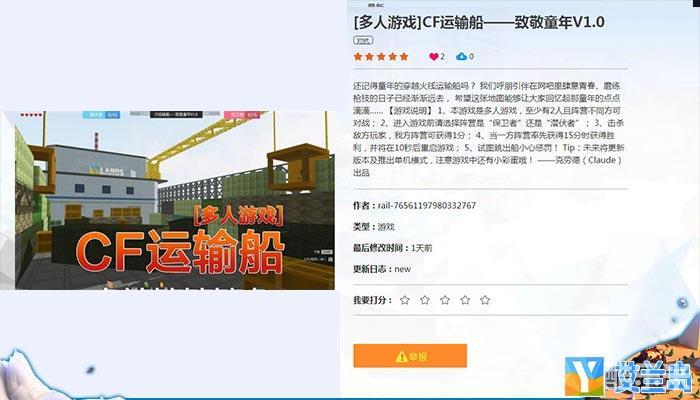The height and width of the screenshot is (400, 700).
Task: Click the small tag badge under the title
Action: [363, 41]
